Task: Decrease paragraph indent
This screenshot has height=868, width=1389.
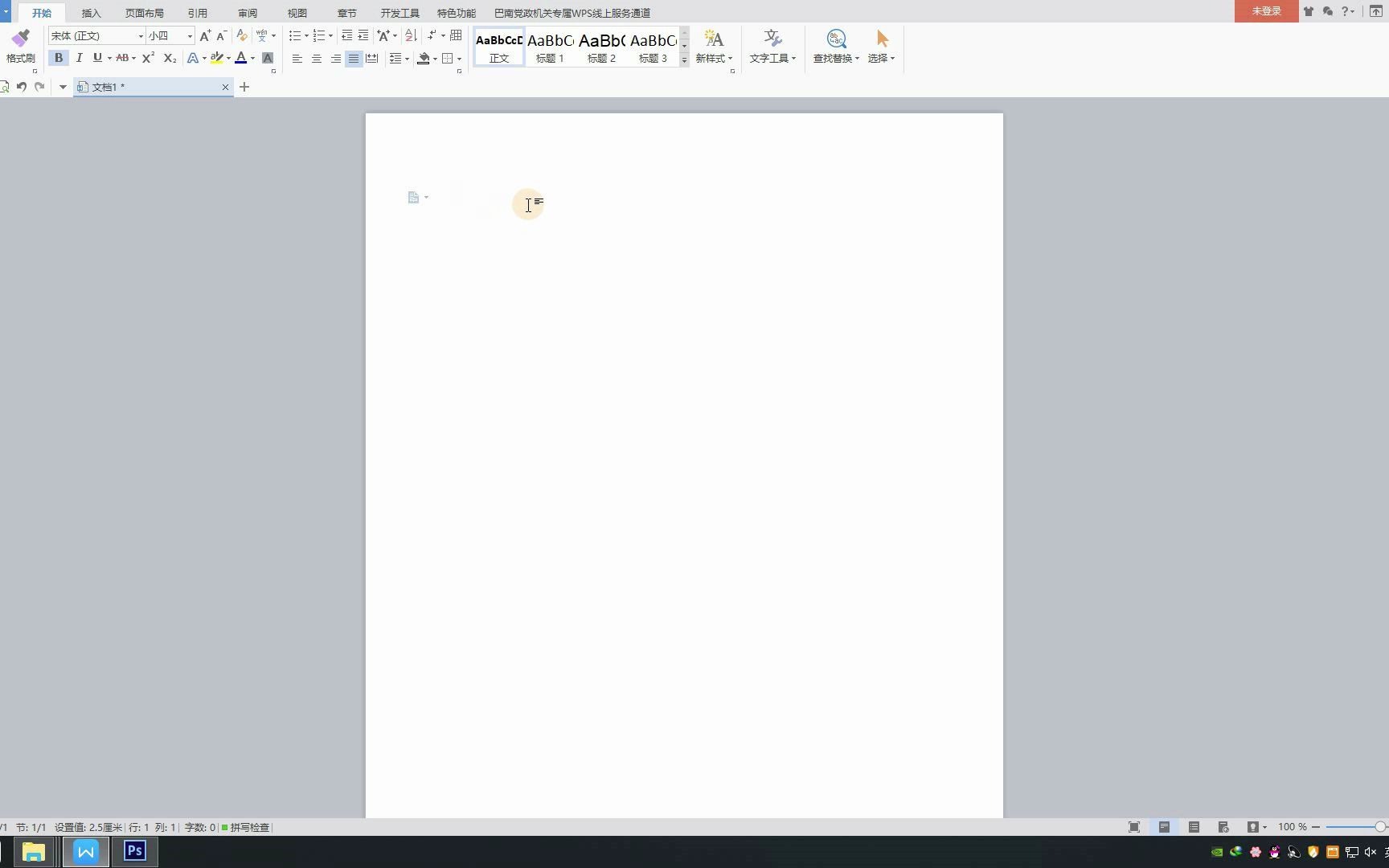Action: 346,35
